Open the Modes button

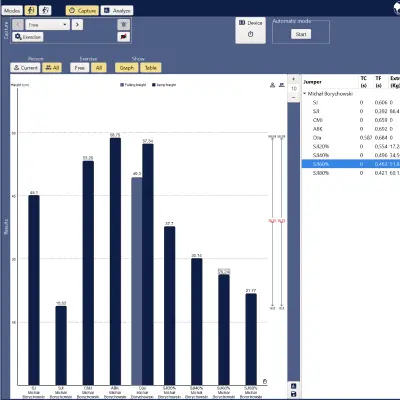click(x=12, y=11)
